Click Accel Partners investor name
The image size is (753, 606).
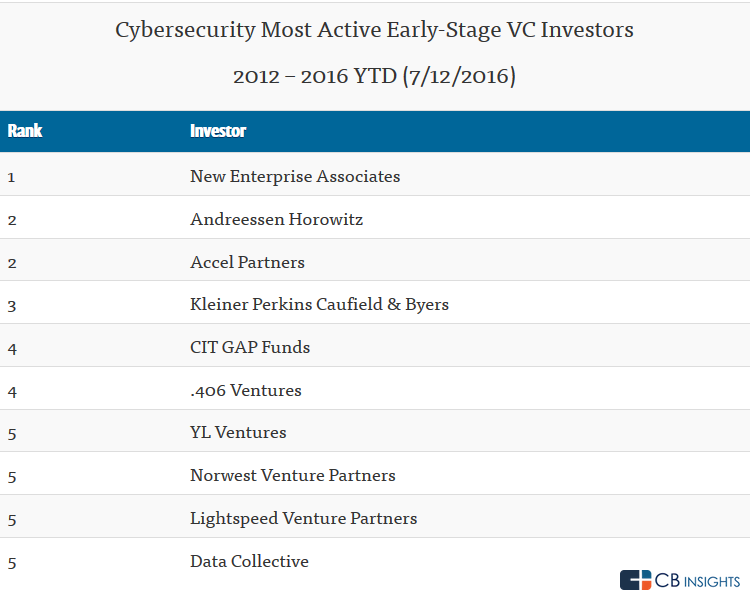pos(247,262)
